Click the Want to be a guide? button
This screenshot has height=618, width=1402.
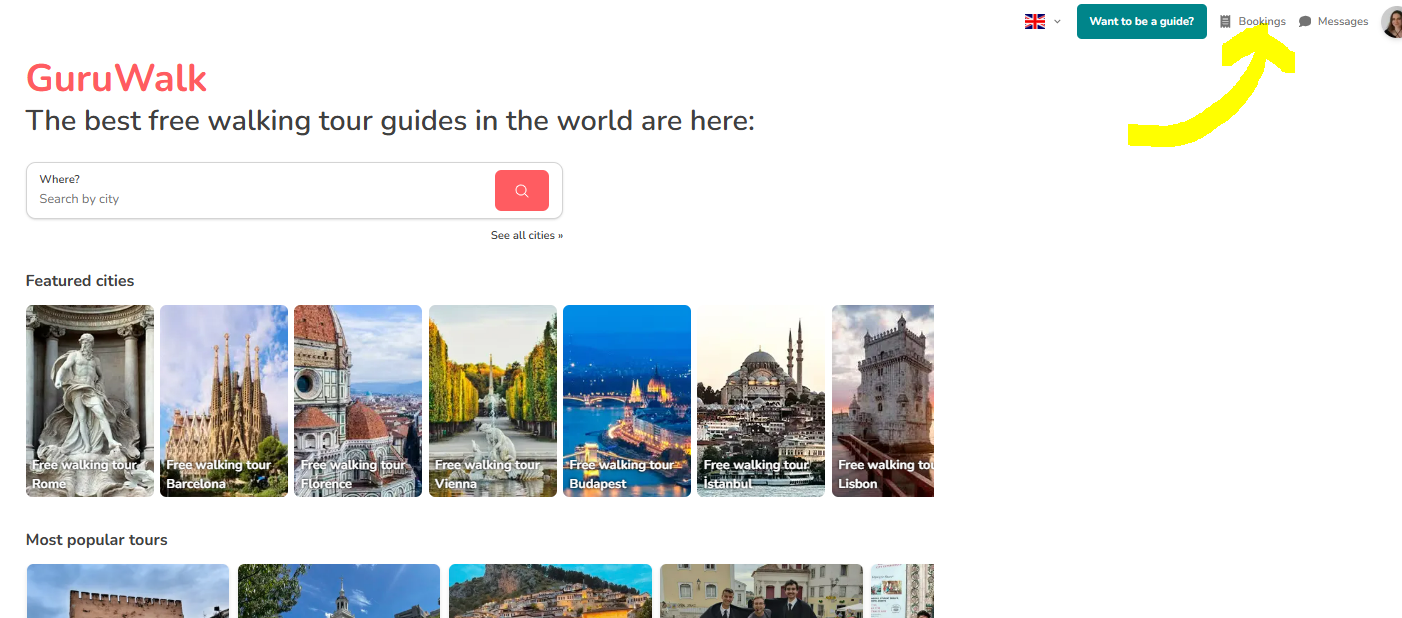(x=1141, y=21)
